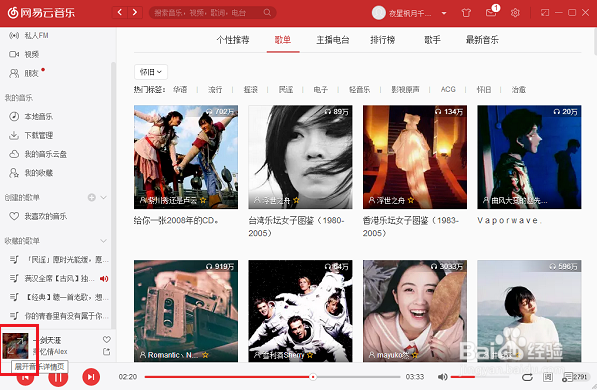Image resolution: width=597 pixels, height=390 pixels.
Task: Filter by the 华语 hot tag
Action: point(180,90)
